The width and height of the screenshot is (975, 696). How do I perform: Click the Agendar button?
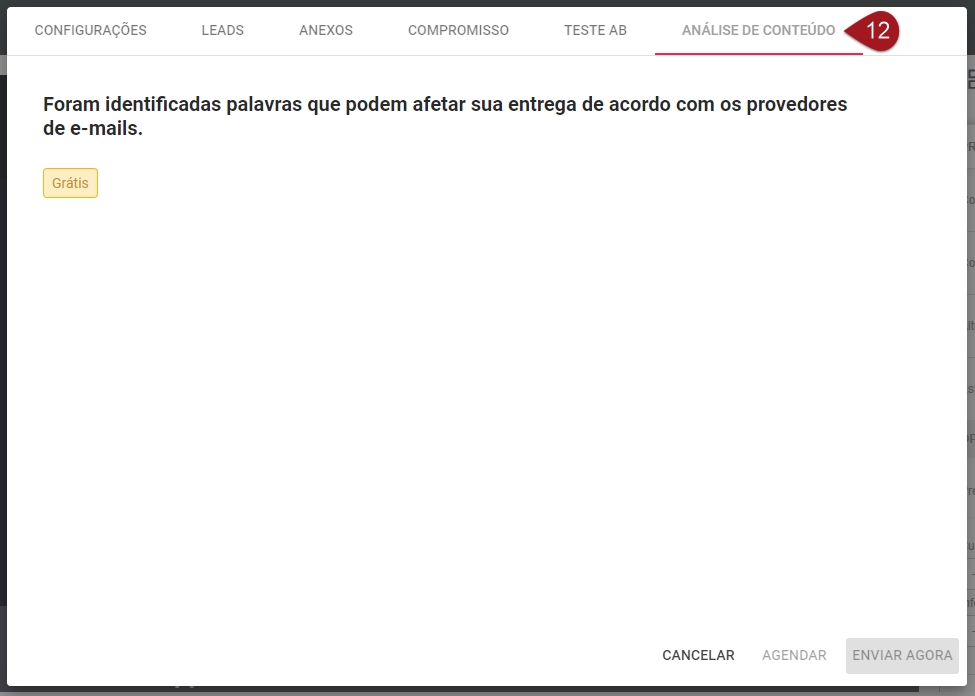pyautogui.click(x=794, y=655)
